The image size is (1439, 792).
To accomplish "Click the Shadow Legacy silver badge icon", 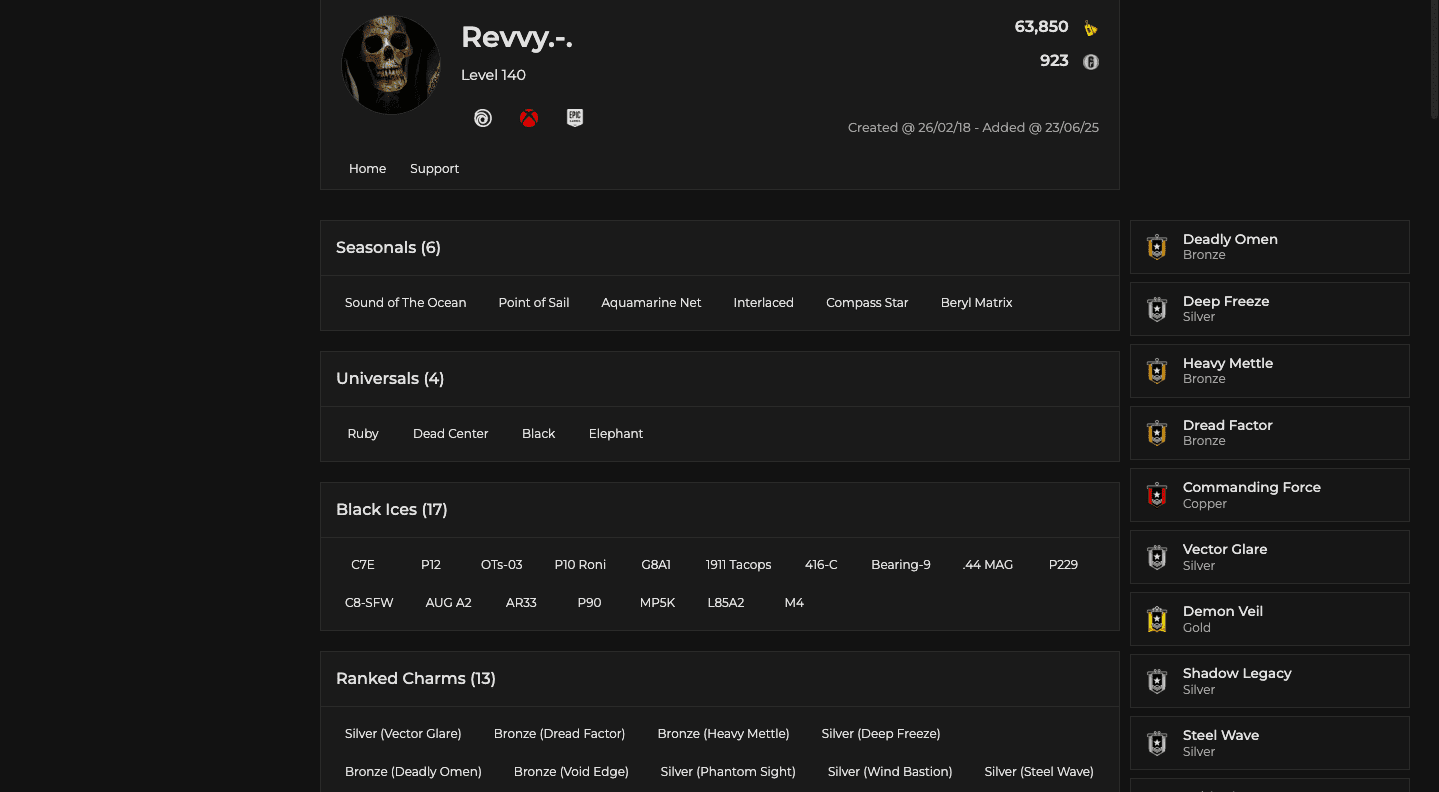I will point(1156,681).
